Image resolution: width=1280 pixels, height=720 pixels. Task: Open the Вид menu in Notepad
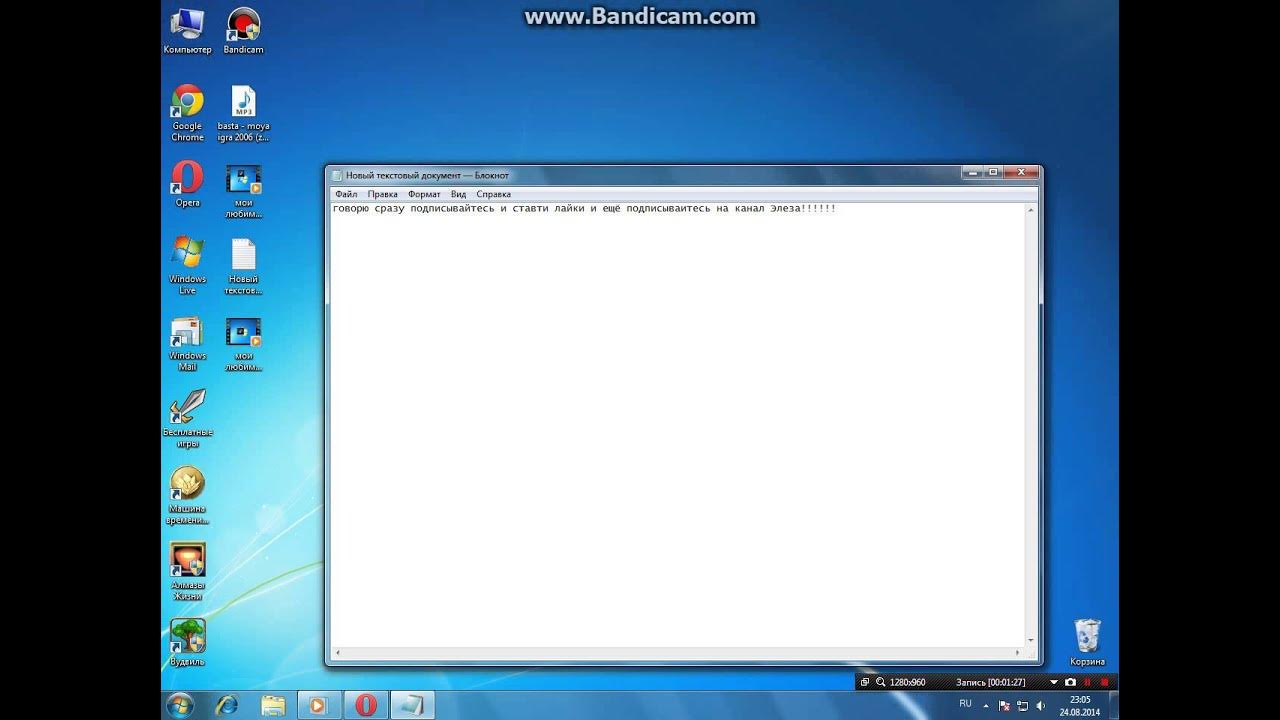click(458, 194)
